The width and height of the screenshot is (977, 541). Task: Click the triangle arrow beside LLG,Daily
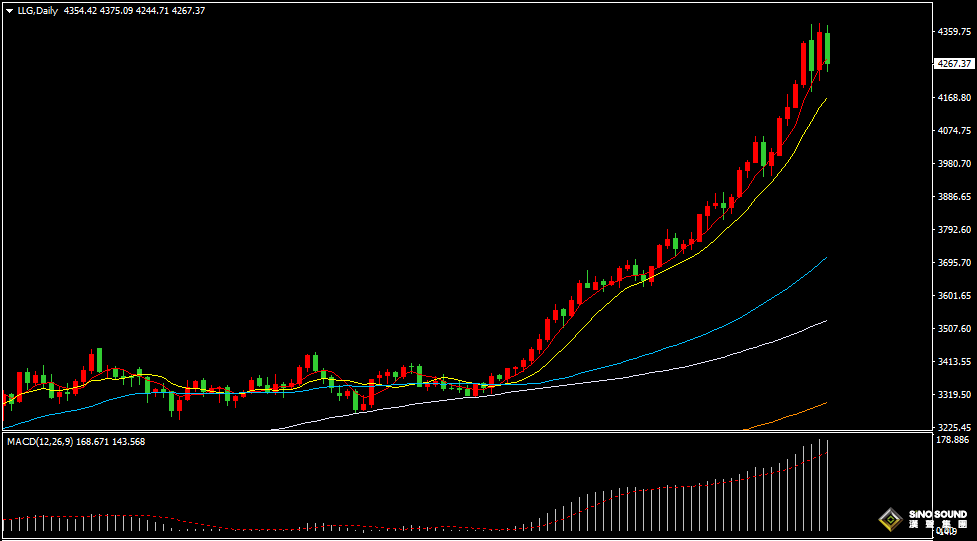click(10, 10)
